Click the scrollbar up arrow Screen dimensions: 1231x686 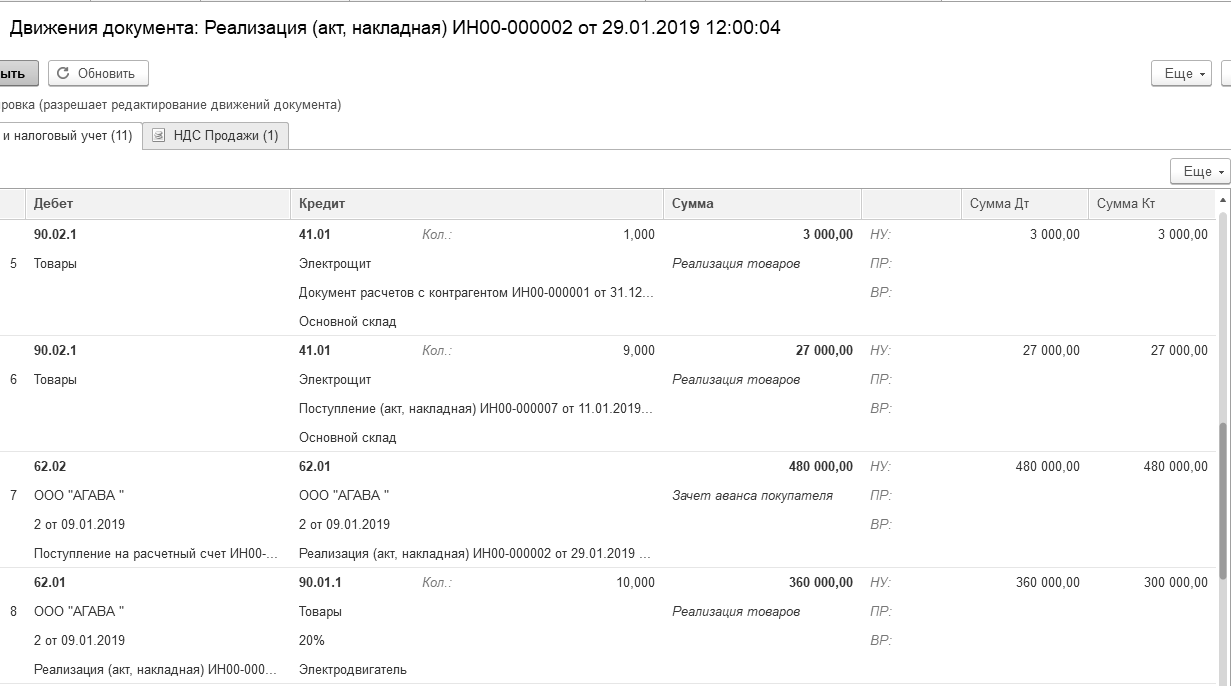point(1225,202)
